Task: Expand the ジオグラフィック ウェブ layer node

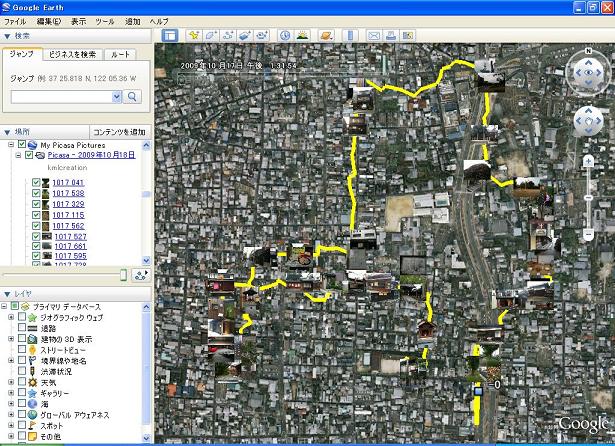Action: click(11, 317)
